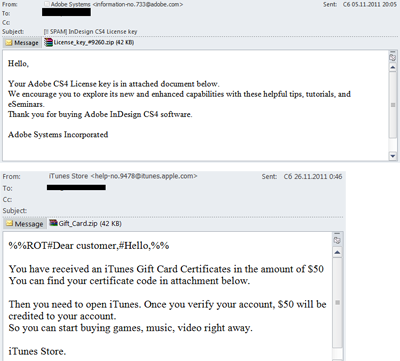
Task: Select the sent date 26.11.2011 0:46
Action: pos(313,176)
